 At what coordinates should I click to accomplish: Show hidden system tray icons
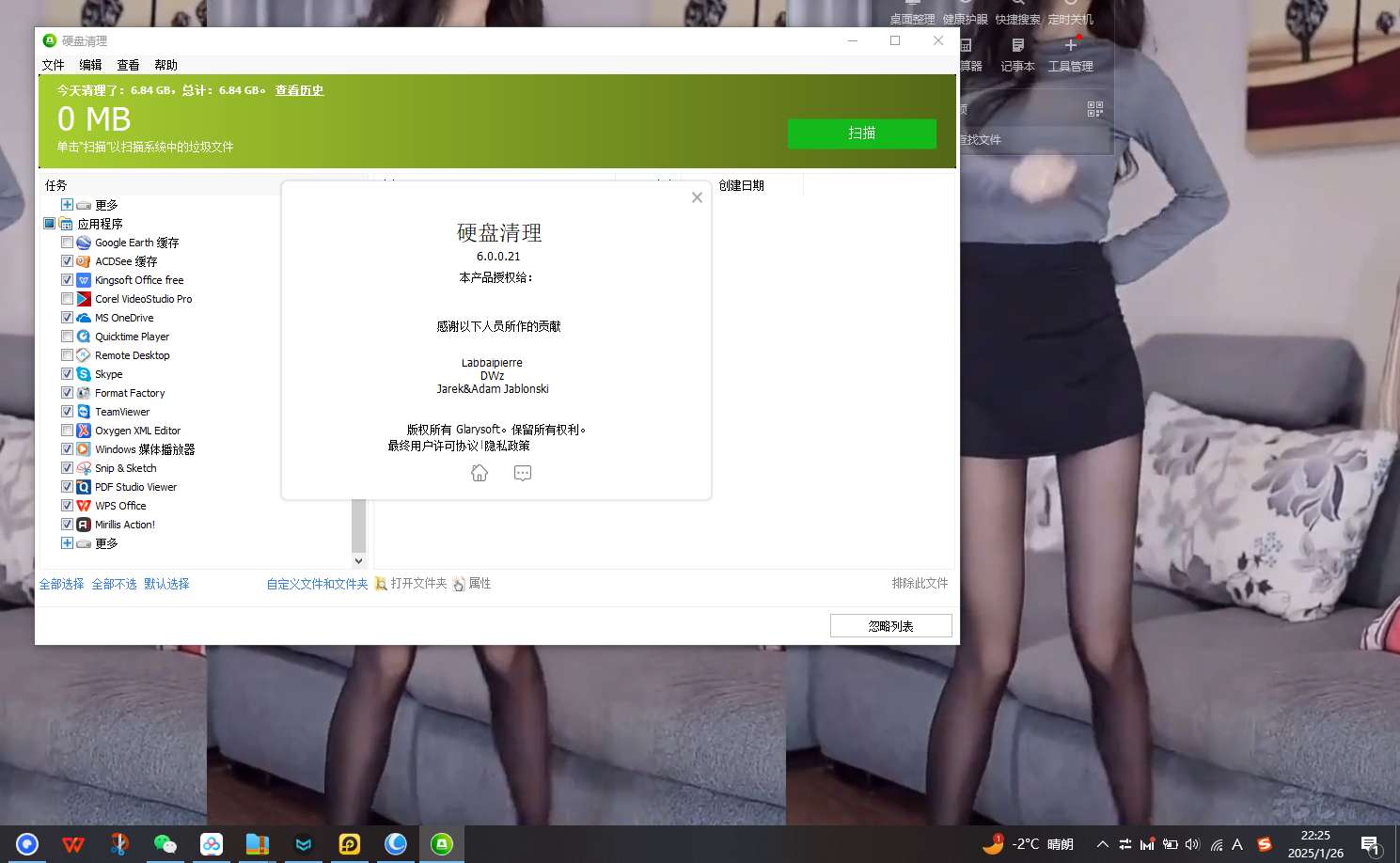1102,844
